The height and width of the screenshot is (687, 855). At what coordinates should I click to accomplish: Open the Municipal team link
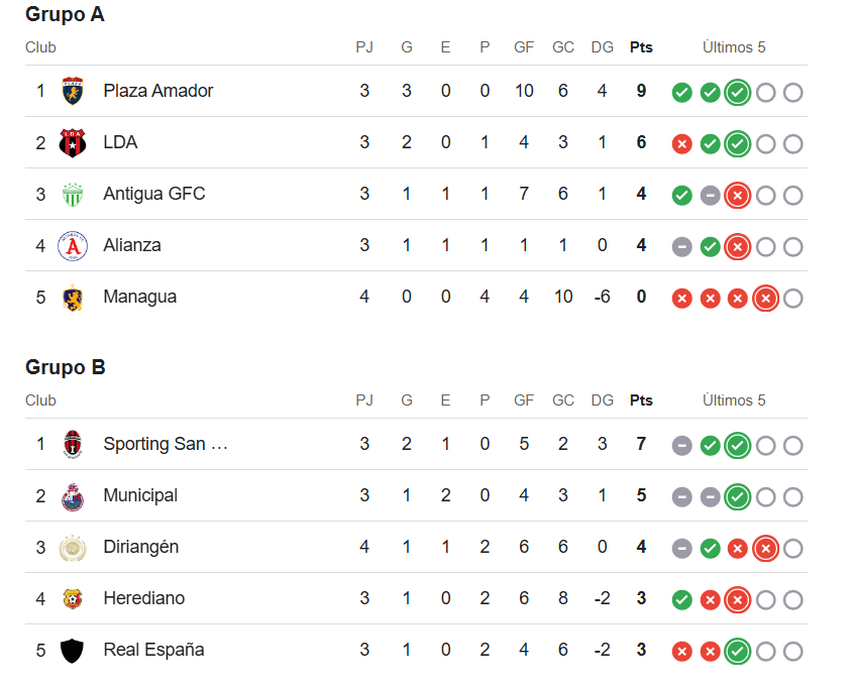pos(140,496)
